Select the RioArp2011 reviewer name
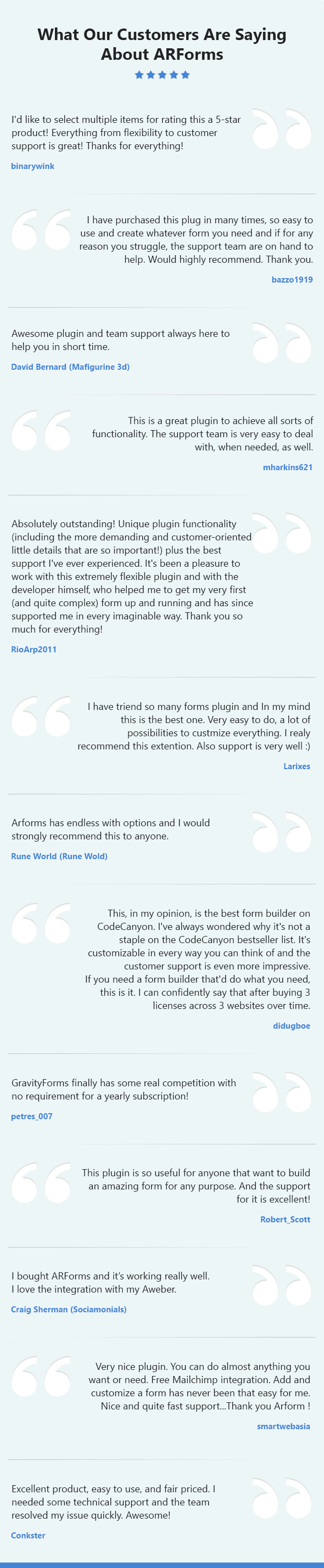Viewport: 324px width, 1568px height. pos(33,650)
